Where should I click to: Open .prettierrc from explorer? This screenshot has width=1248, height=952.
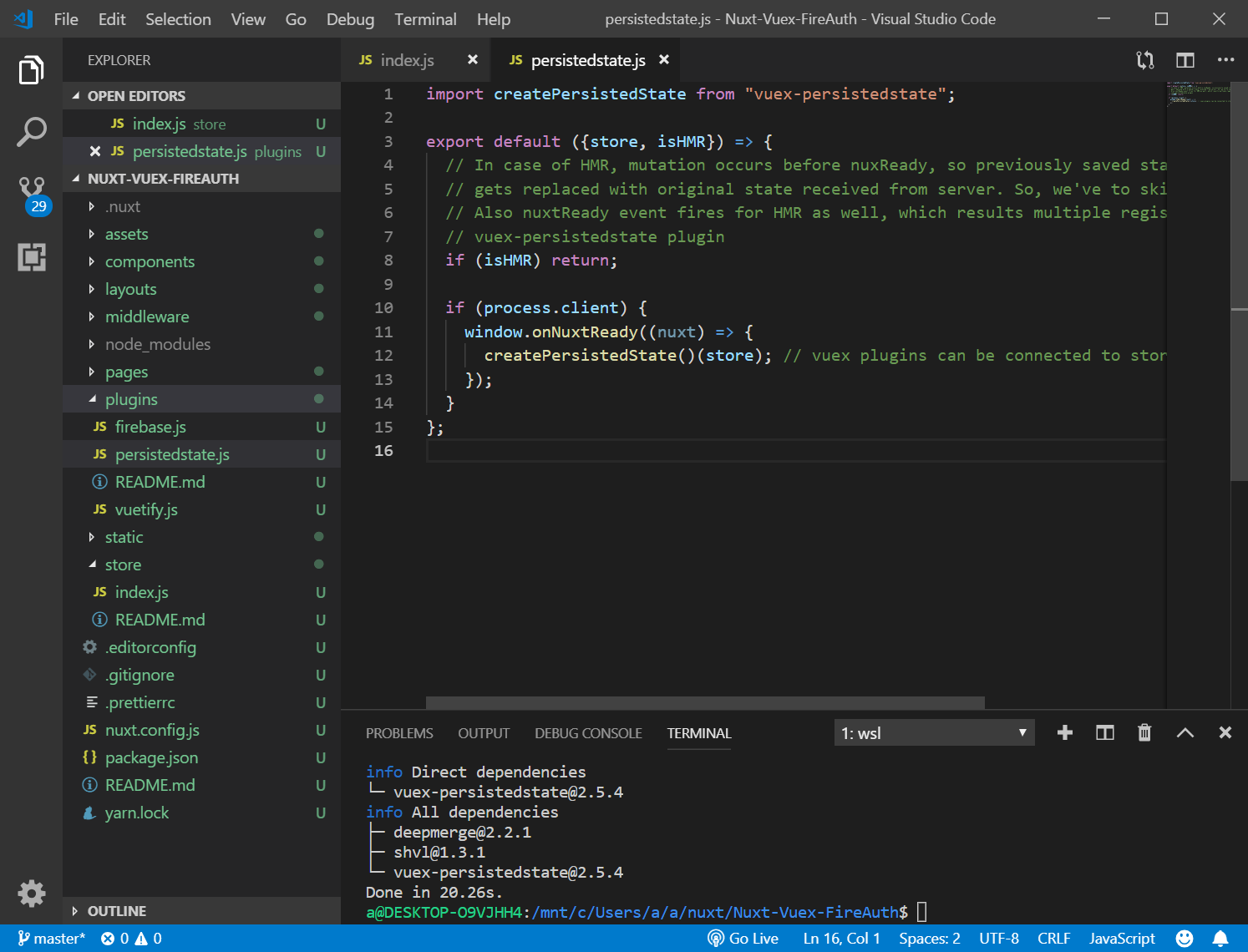tap(201, 702)
